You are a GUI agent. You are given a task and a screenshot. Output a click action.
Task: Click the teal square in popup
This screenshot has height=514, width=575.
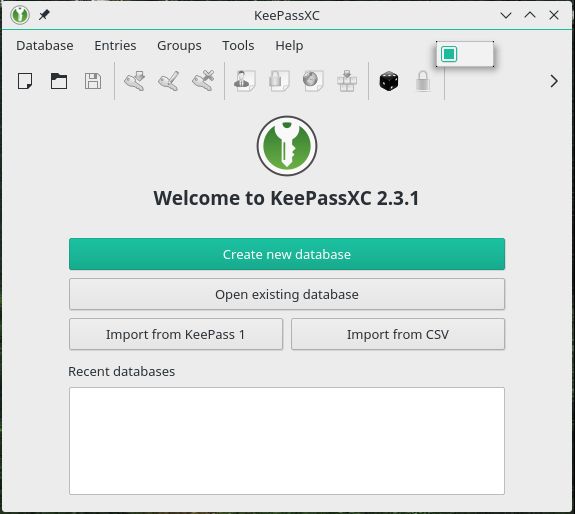(449, 54)
